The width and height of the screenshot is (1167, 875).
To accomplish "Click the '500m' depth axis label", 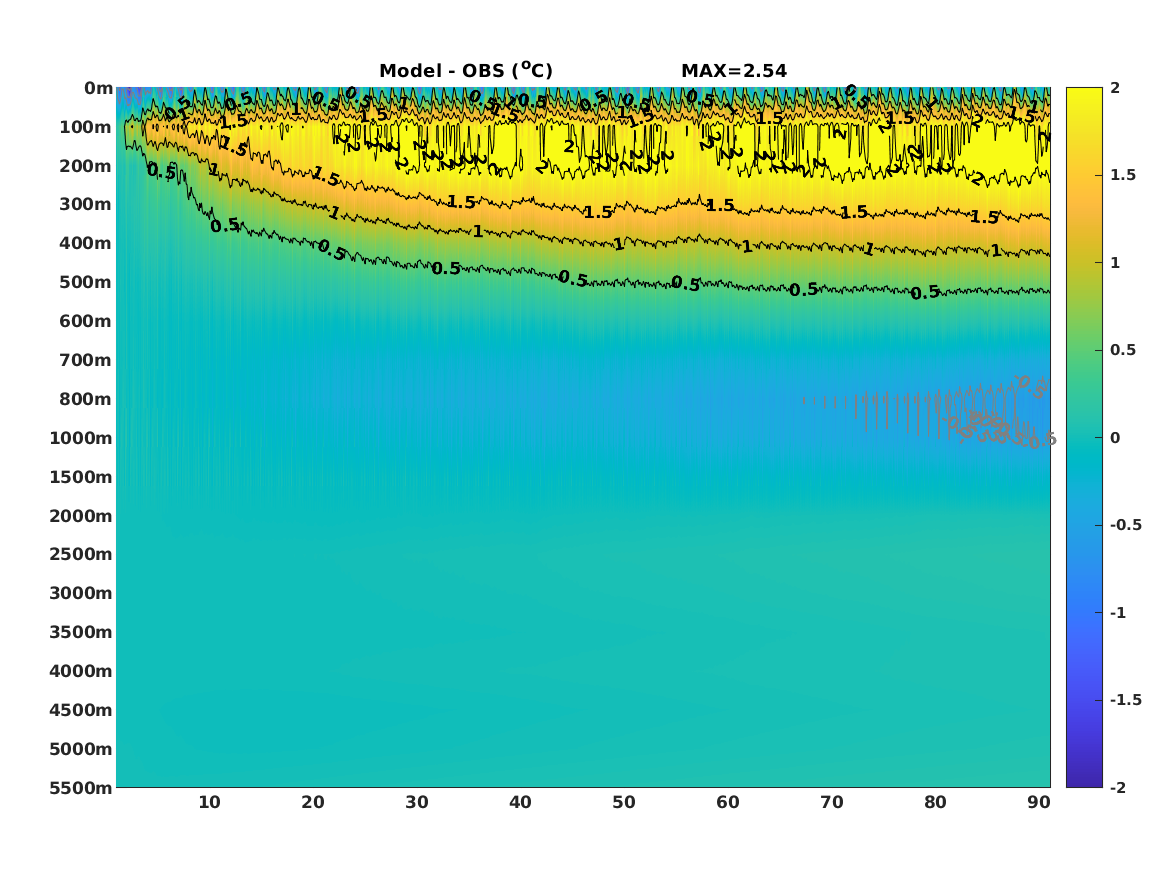I will pos(86,283).
